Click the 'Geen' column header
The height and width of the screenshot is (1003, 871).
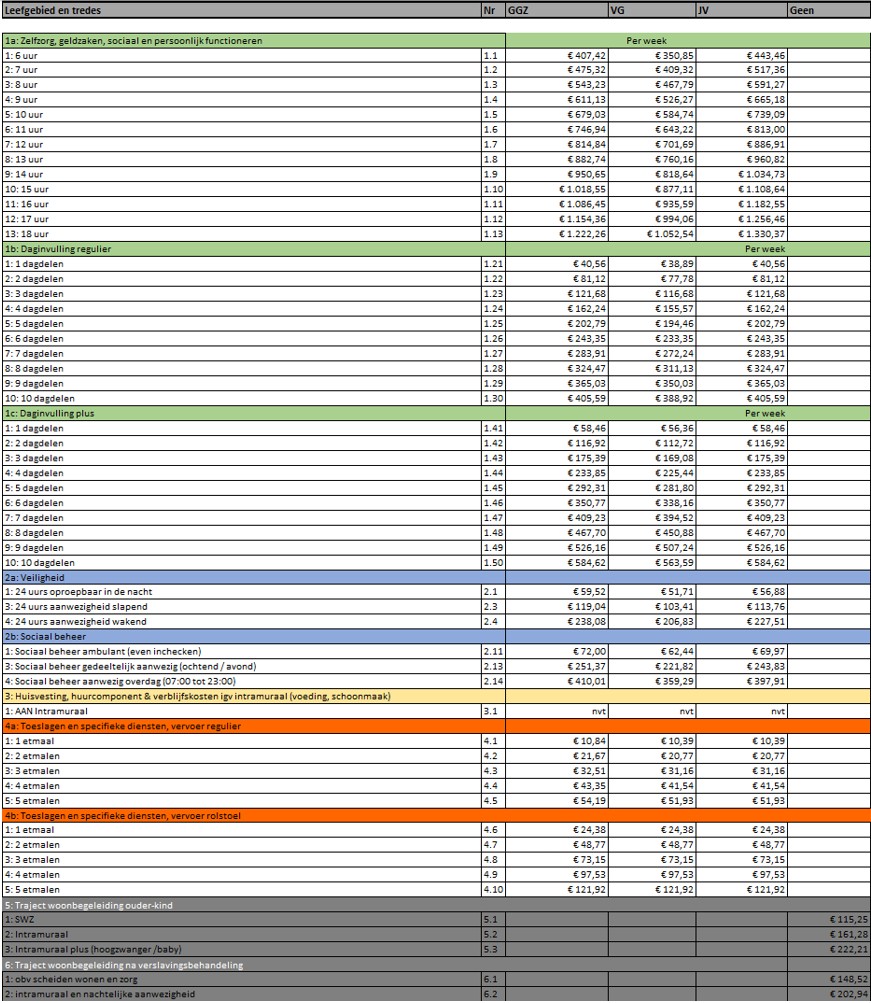click(828, 11)
